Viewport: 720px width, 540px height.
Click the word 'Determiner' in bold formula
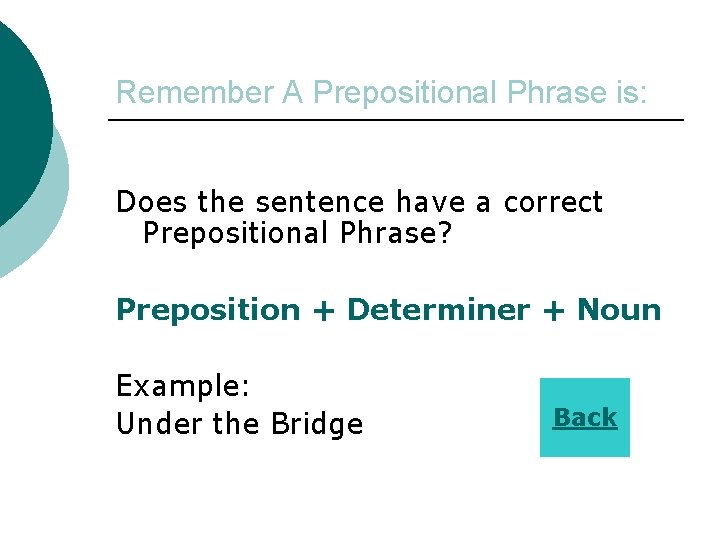point(438,310)
